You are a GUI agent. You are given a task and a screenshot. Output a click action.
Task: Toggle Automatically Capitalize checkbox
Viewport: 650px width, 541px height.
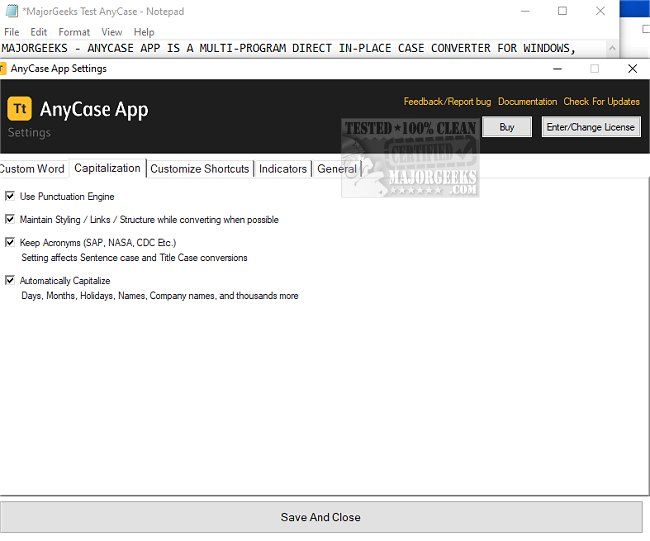click(10, 280)
